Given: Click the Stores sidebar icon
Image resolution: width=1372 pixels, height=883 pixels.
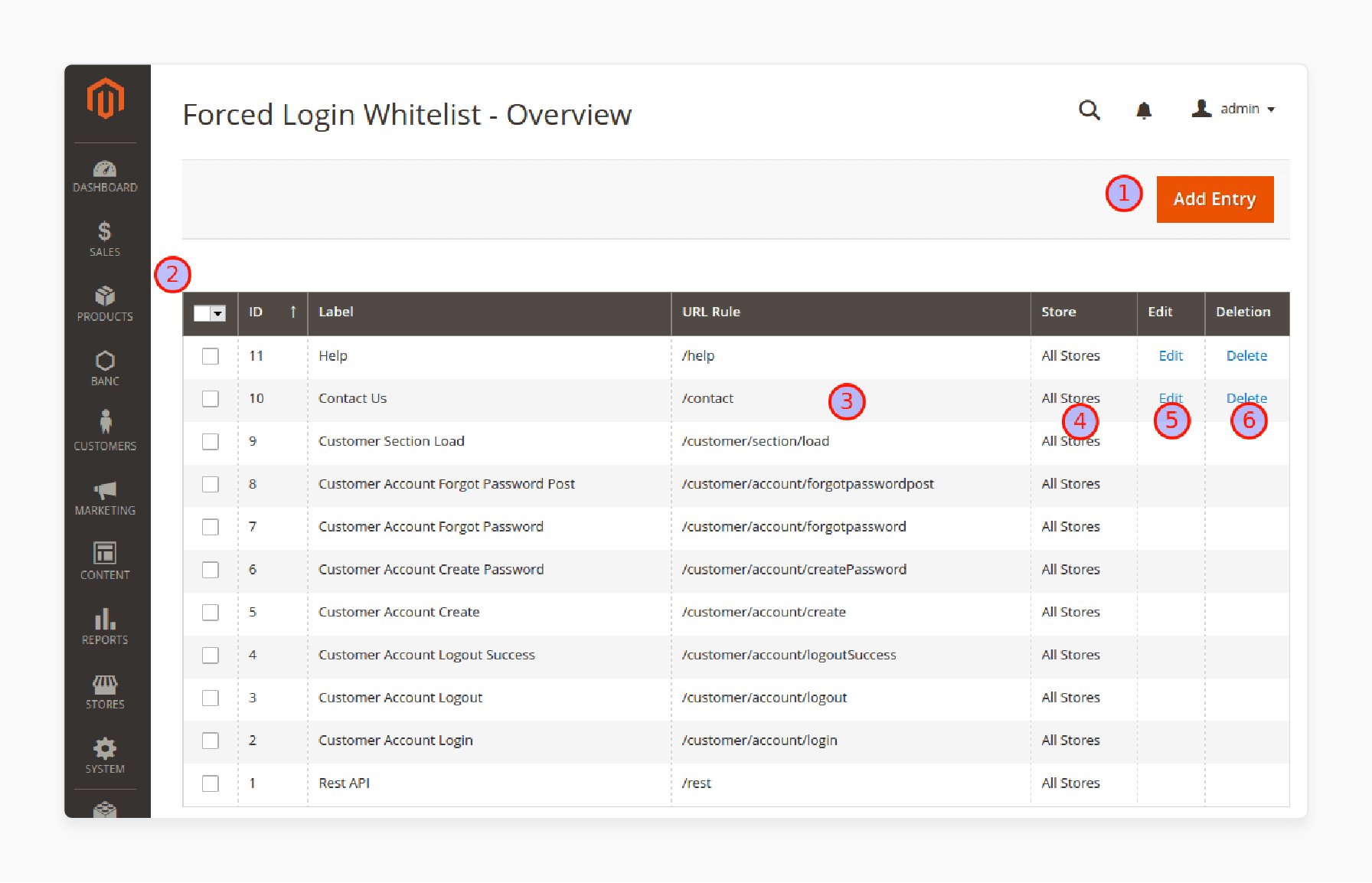Looking at the screenshot, I should (105, 684).
